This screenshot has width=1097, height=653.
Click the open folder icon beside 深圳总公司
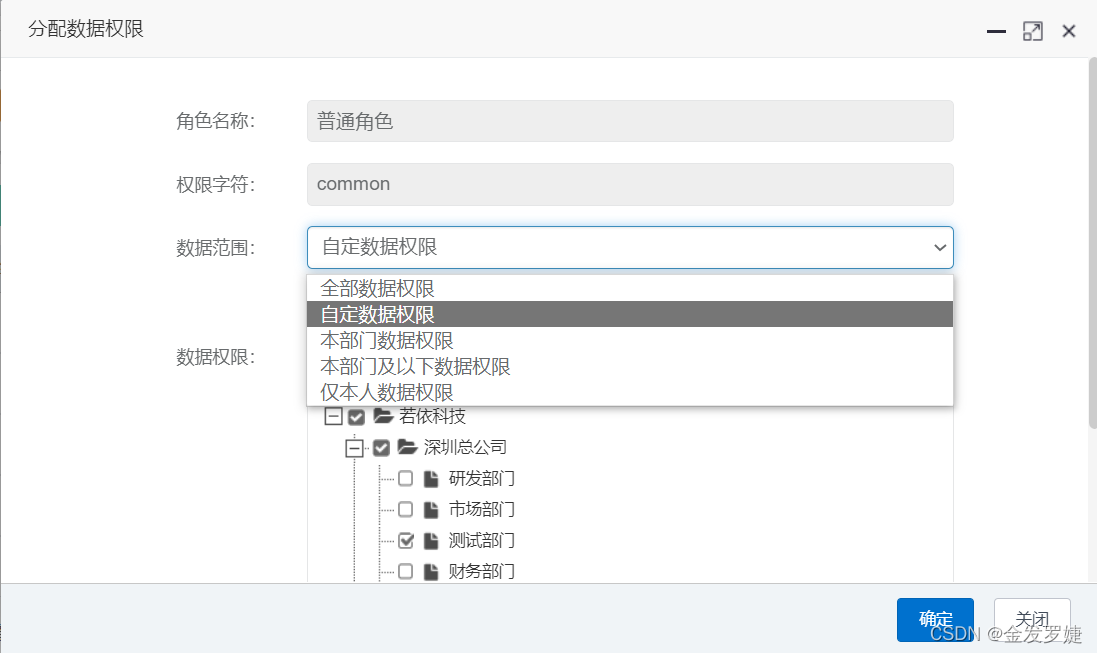407,447
